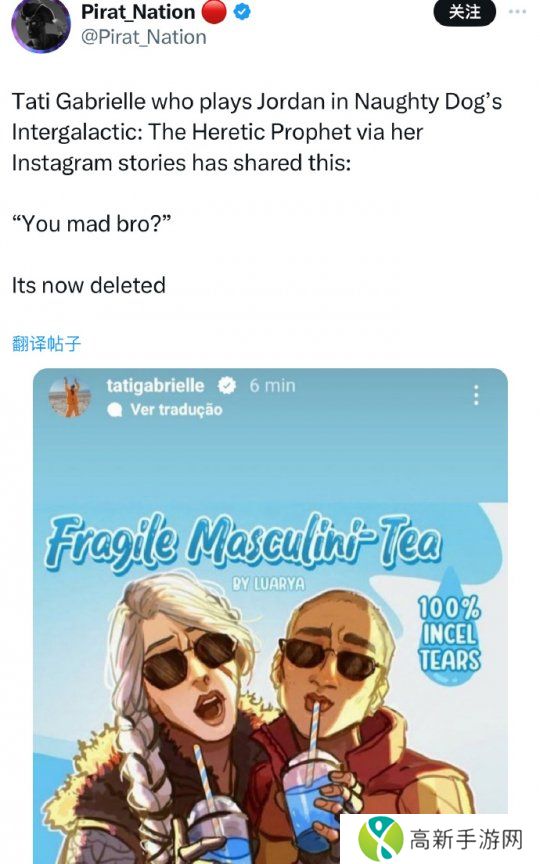Click the 100% Incel Tears droplet graphic
The width and height of the screenshot is (540, 864).
point(449,628)
